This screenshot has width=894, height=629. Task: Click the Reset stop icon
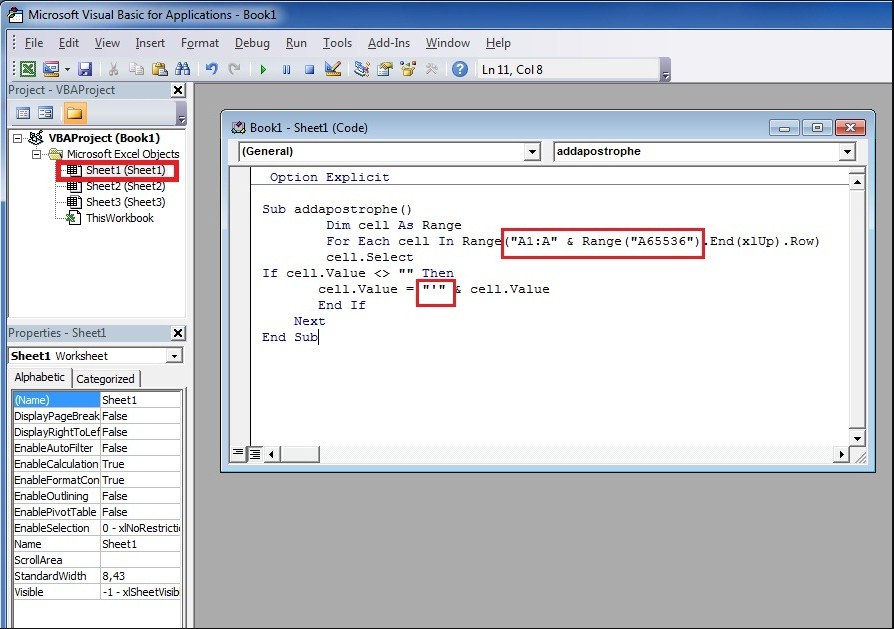click(309, 69)
